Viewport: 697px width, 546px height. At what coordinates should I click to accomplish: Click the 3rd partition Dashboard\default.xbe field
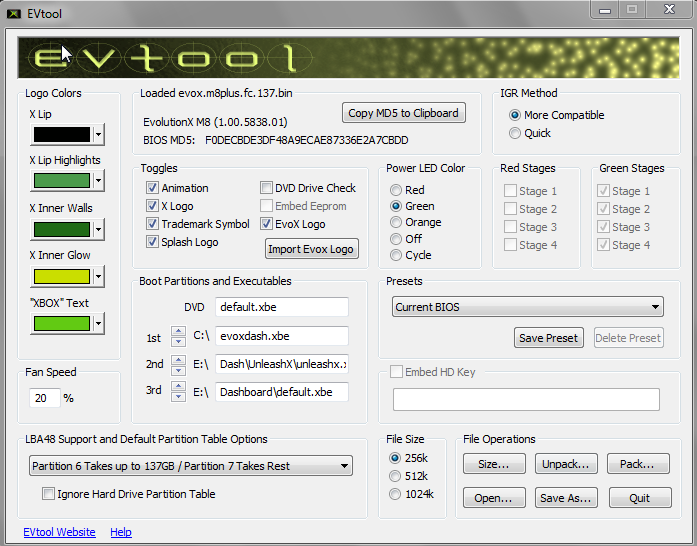click(x=282, y=392)
